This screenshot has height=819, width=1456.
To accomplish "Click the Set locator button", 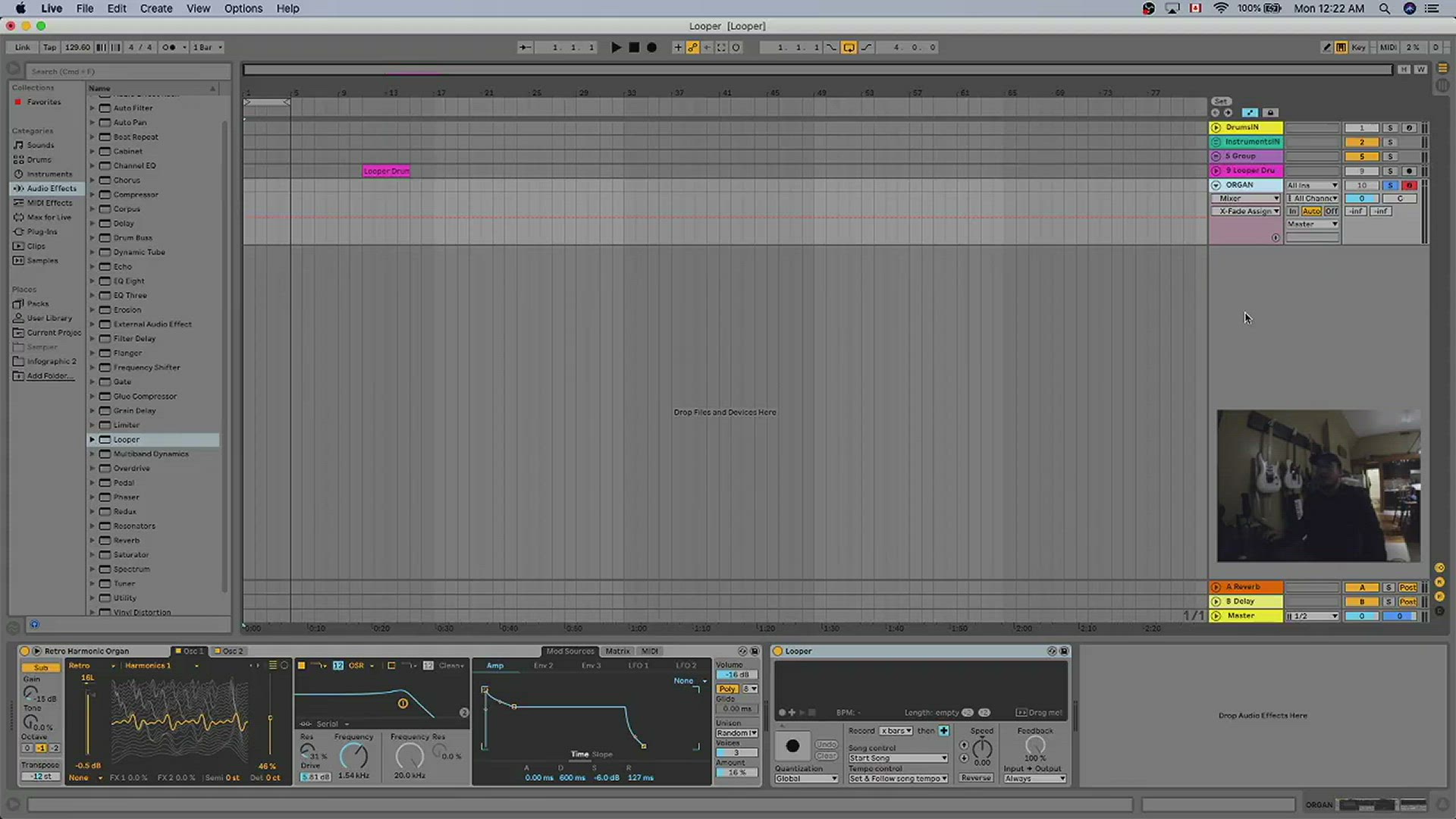I will pyautogui.click(x=1220, y=101).
